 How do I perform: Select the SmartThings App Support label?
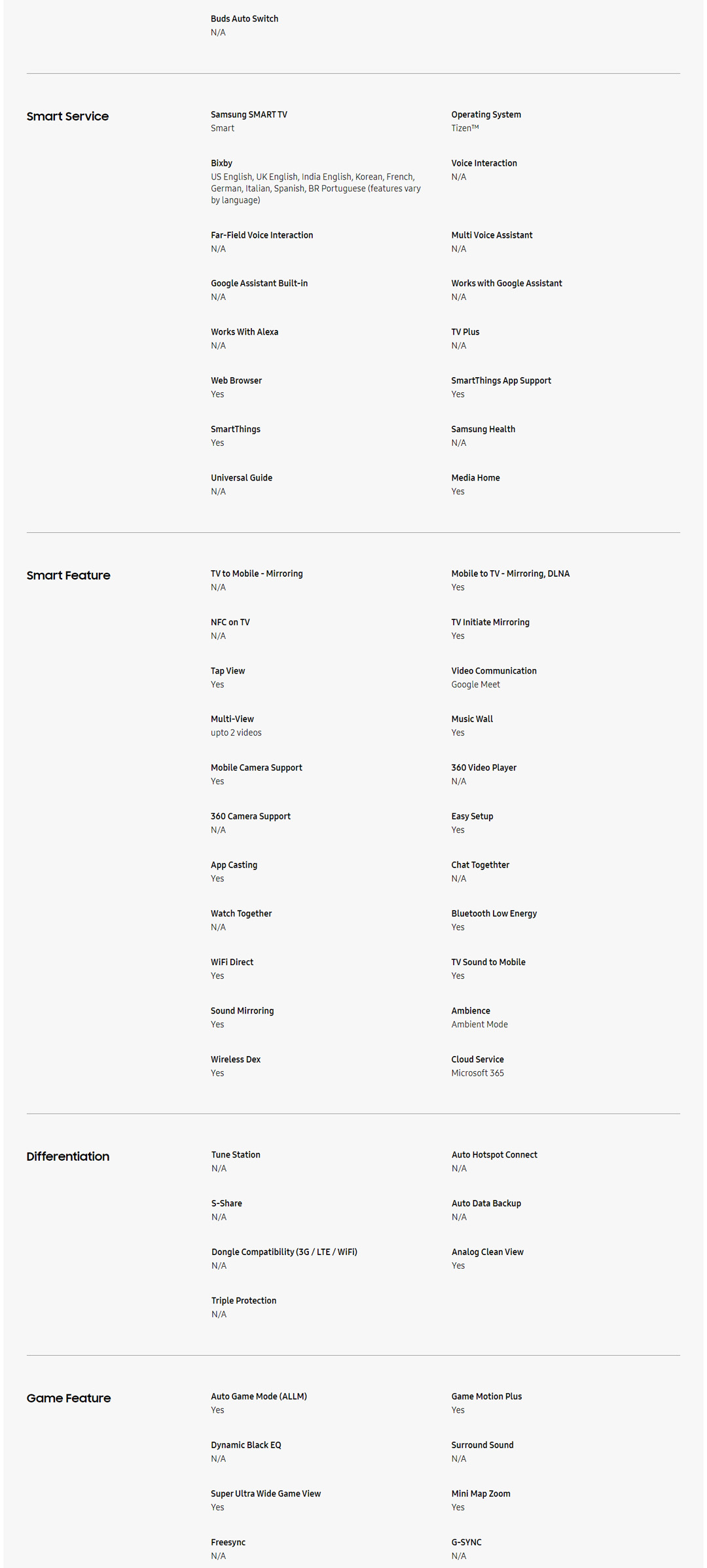(x=501, y=380)
